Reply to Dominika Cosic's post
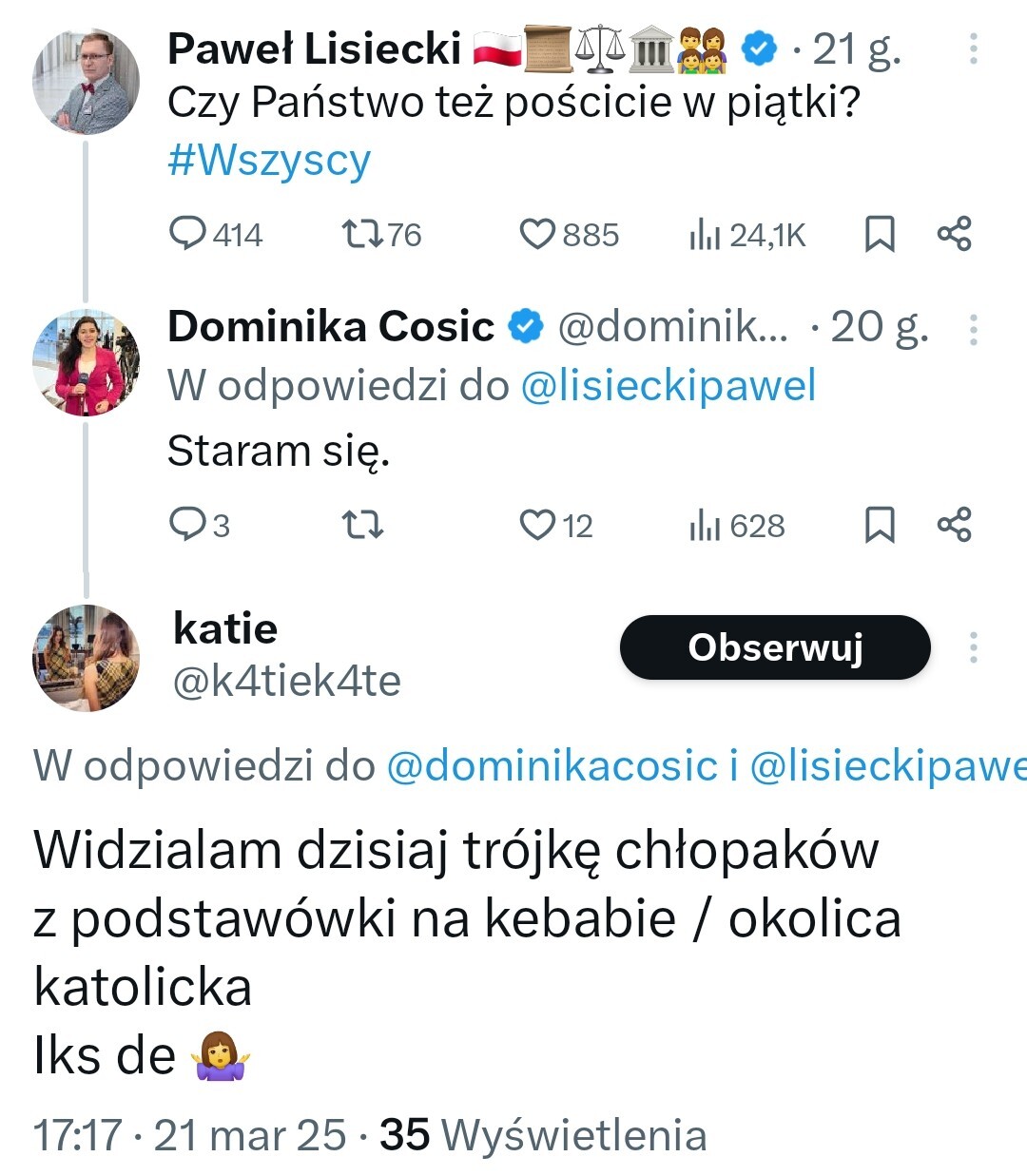The height and width of the screenshot is (1176, 1027). [x=187, y=525]
